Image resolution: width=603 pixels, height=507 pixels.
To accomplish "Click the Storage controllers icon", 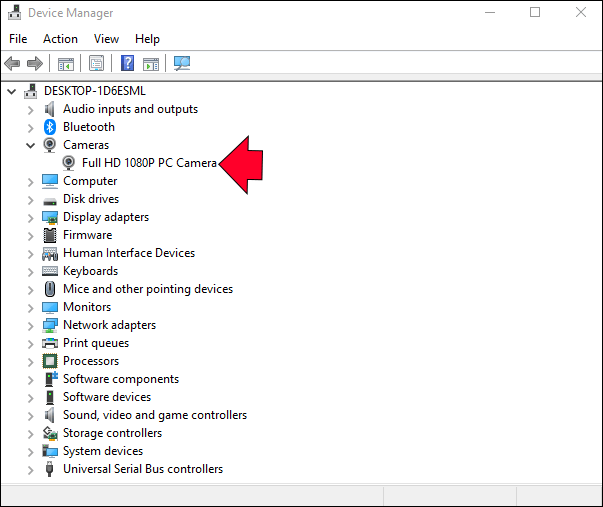I will (x=50, y=434).
